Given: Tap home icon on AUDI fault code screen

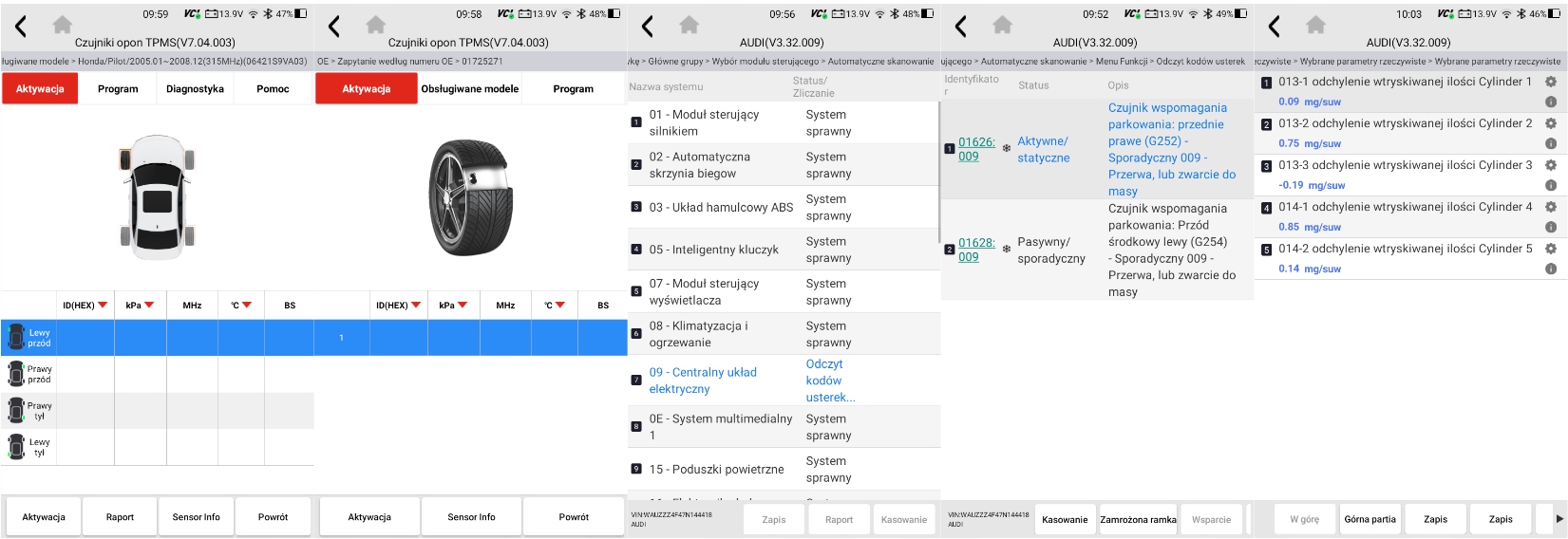Looking at the screenshot, I should pos(1003,25).
